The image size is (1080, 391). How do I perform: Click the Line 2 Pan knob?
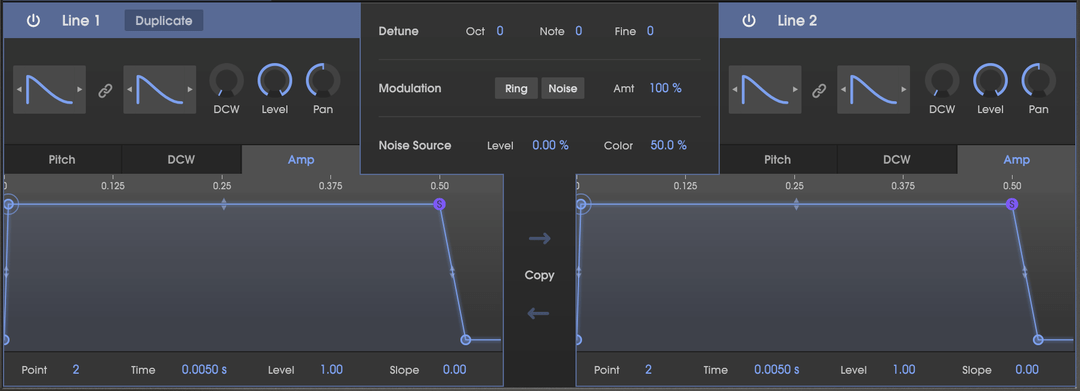(x=1039, y=81)
